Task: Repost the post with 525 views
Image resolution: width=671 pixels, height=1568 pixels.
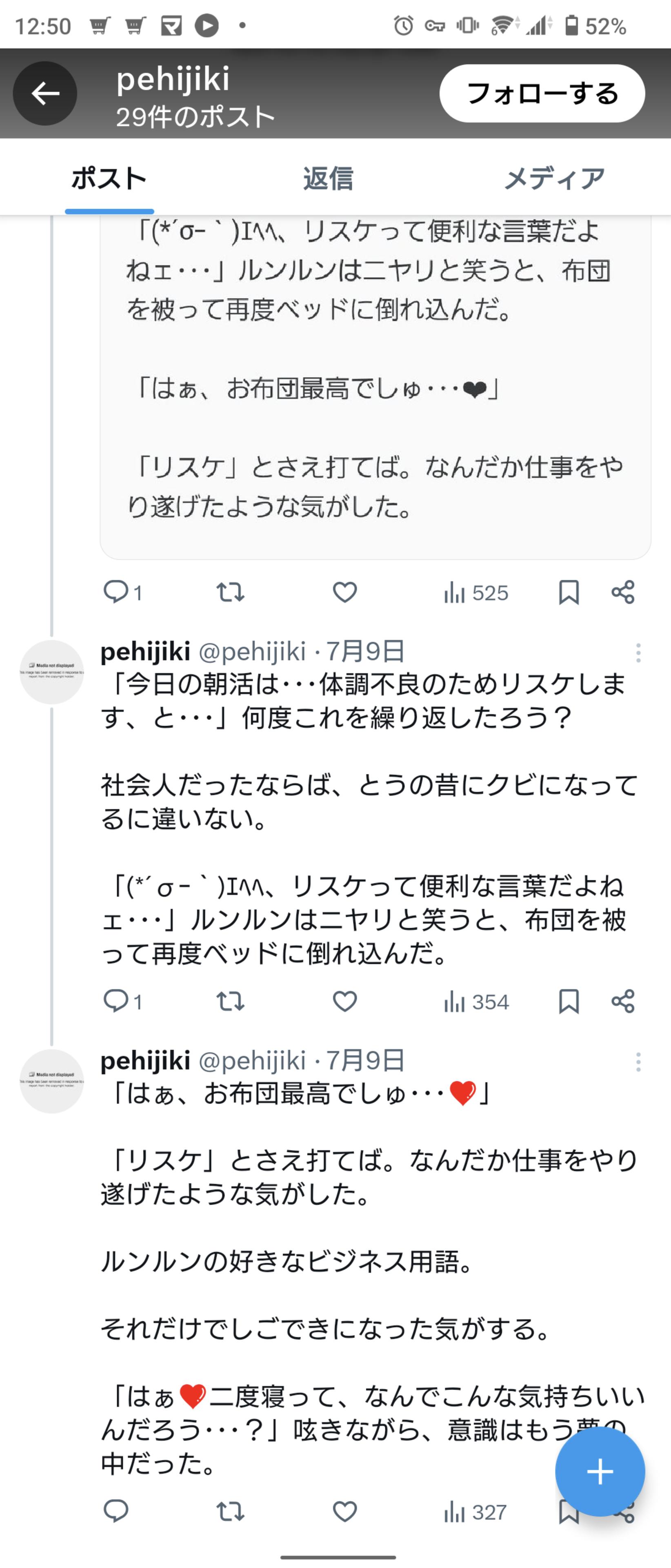Action: point(231,592)
